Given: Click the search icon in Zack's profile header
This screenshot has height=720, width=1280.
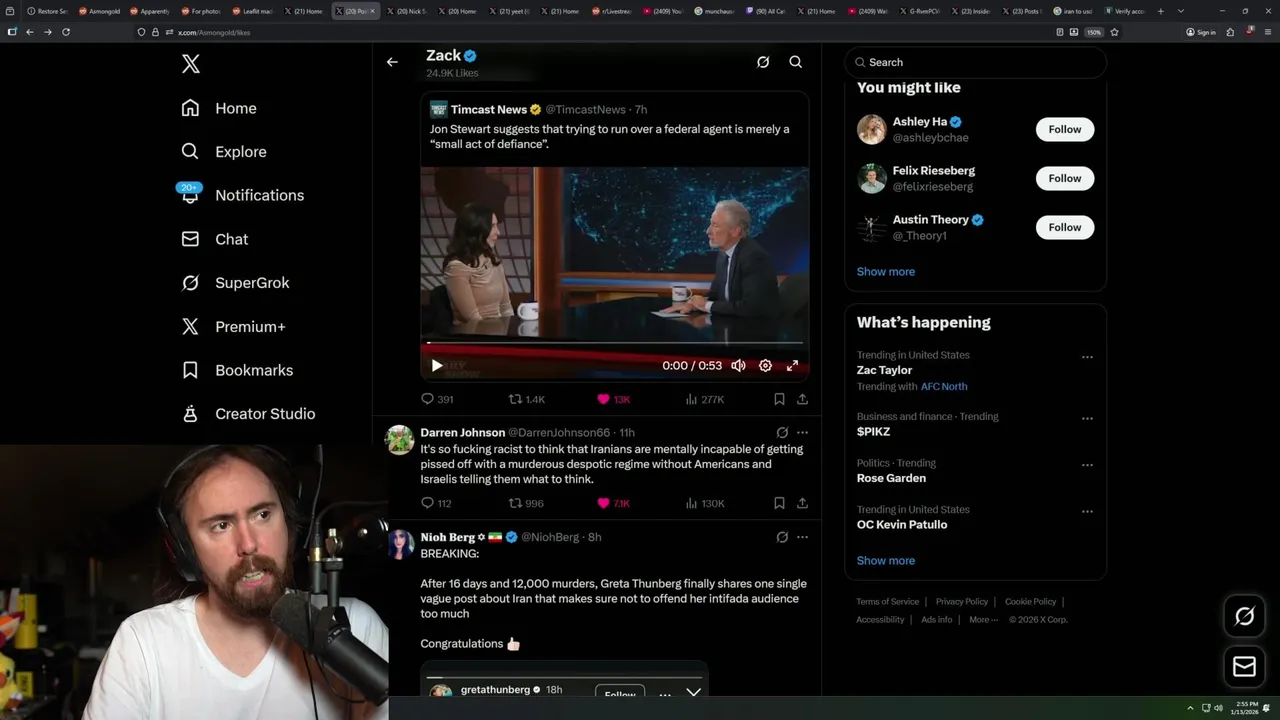Looking at the screenshot, I should click(x=796, y=62).
